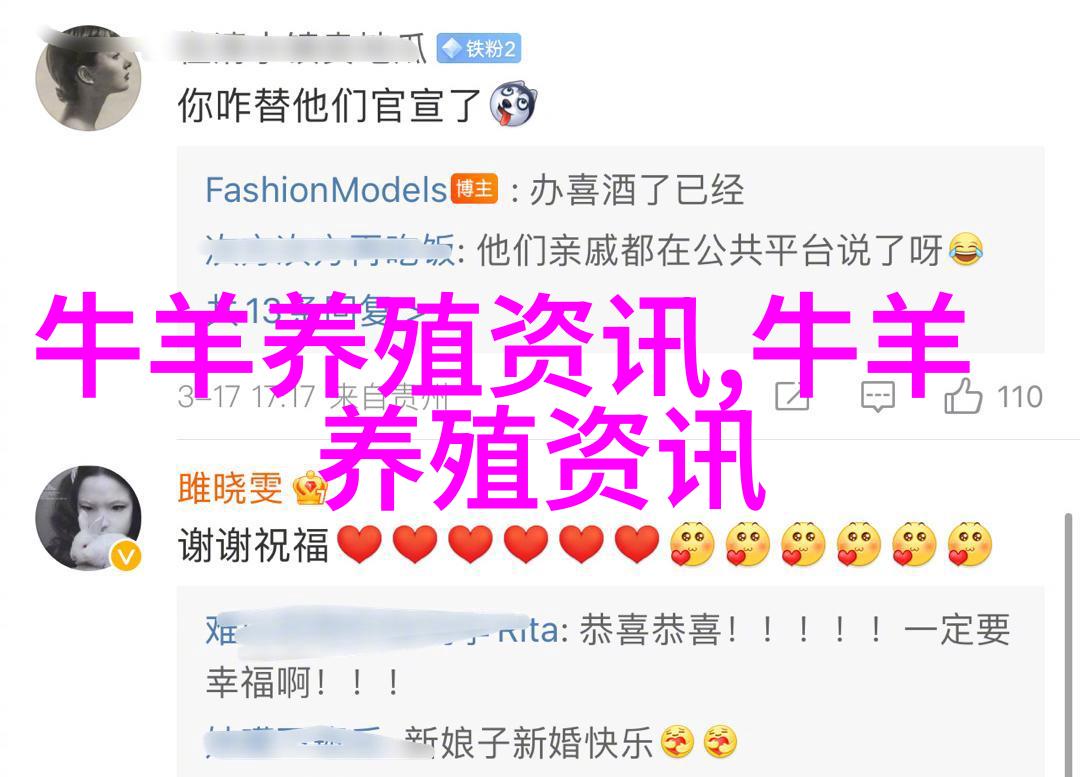
Task: Open 雎晓雯's profile avatar
Action: coord(88,518)
